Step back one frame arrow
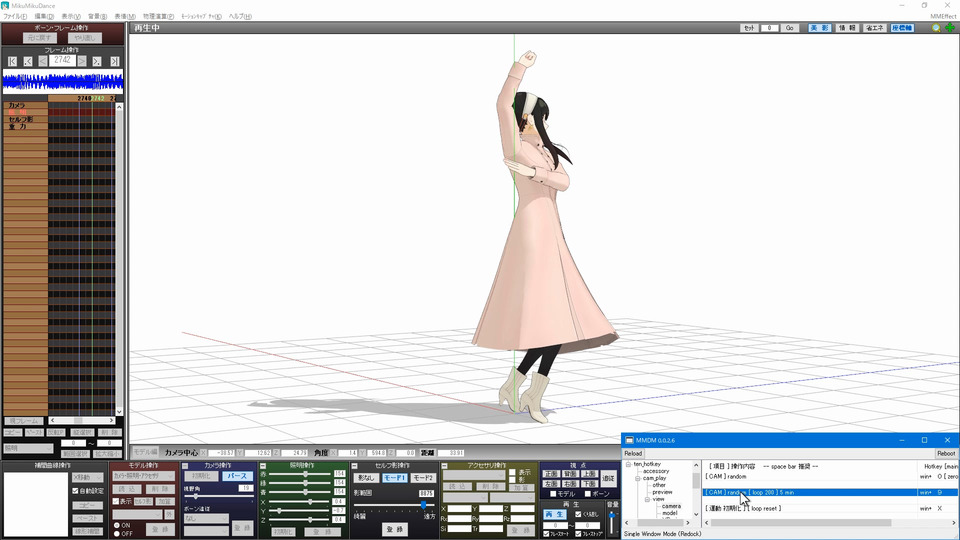 (43, 61)
